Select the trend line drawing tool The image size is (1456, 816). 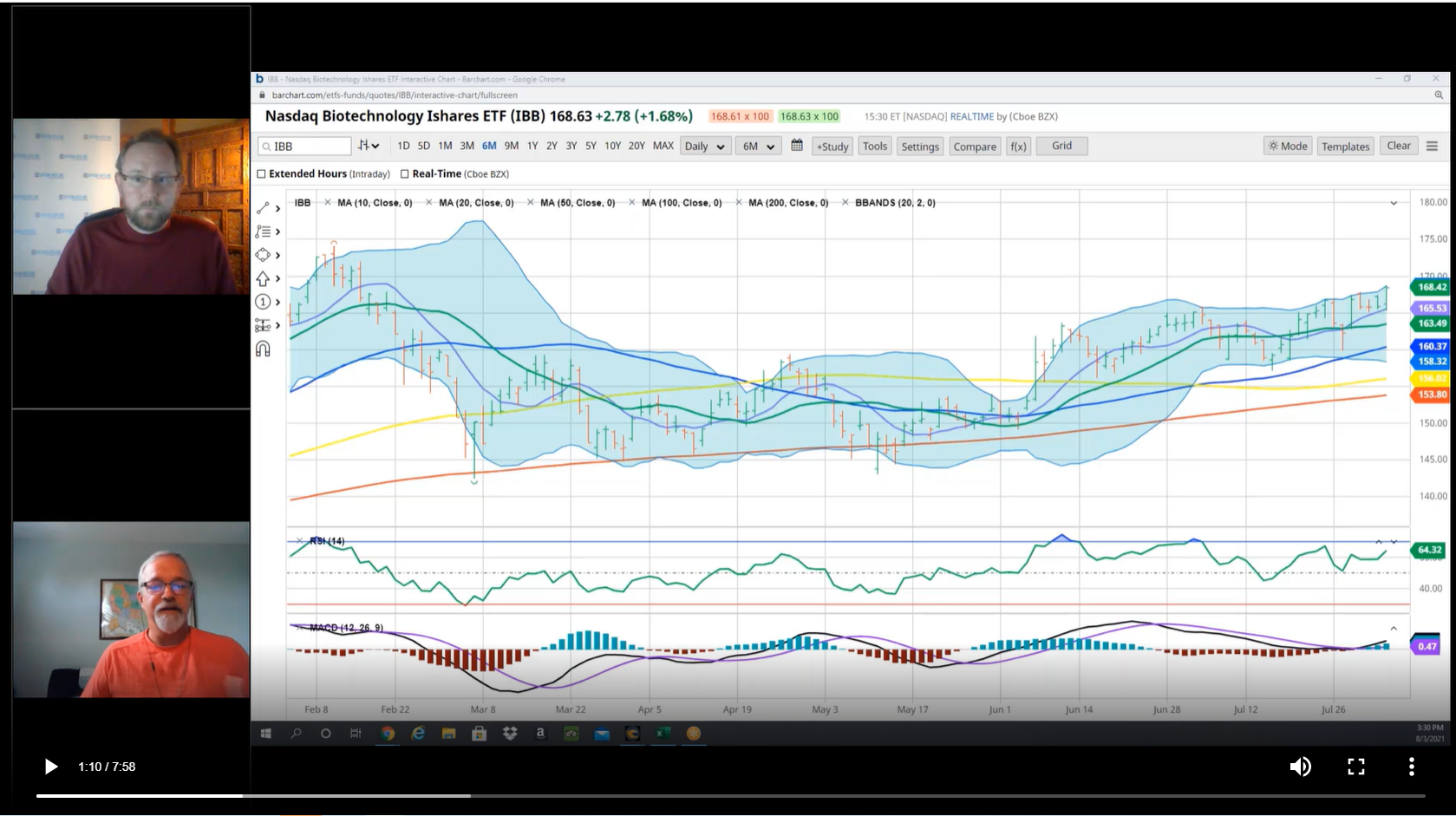(x=263, y=208)
